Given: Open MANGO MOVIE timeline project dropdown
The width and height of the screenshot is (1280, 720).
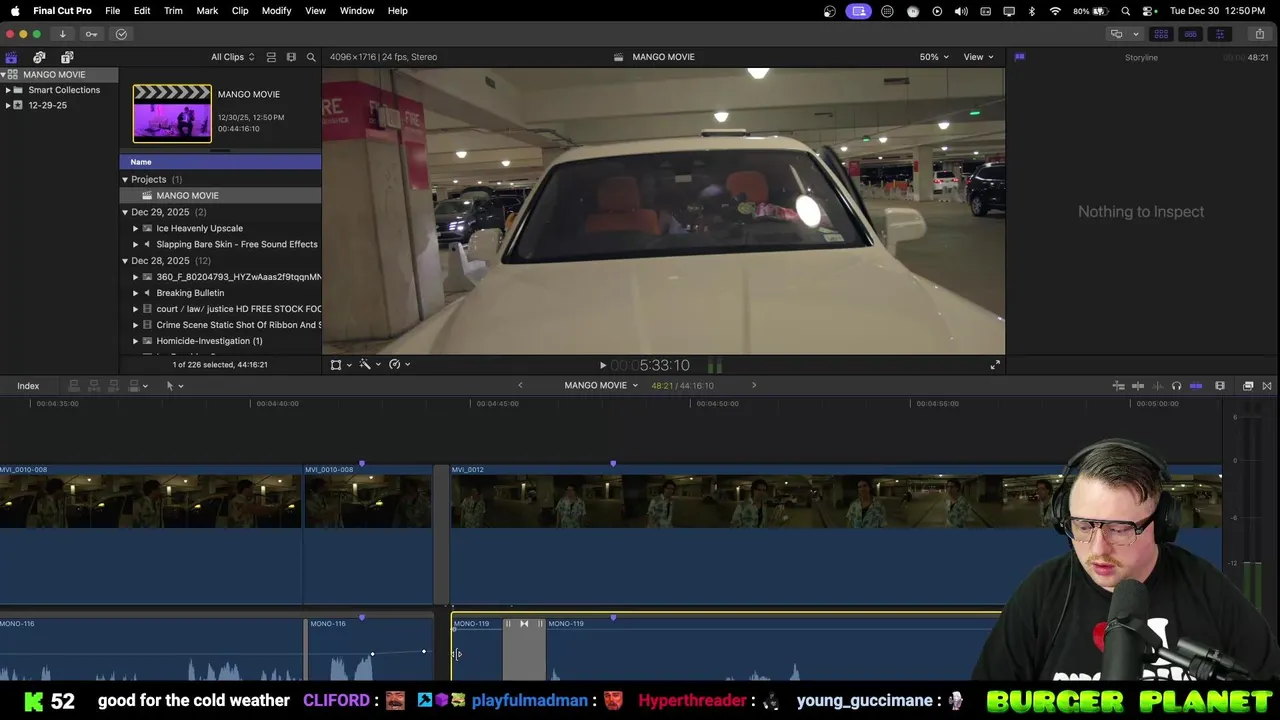Looking at the screenshot, I should point(601,386).
